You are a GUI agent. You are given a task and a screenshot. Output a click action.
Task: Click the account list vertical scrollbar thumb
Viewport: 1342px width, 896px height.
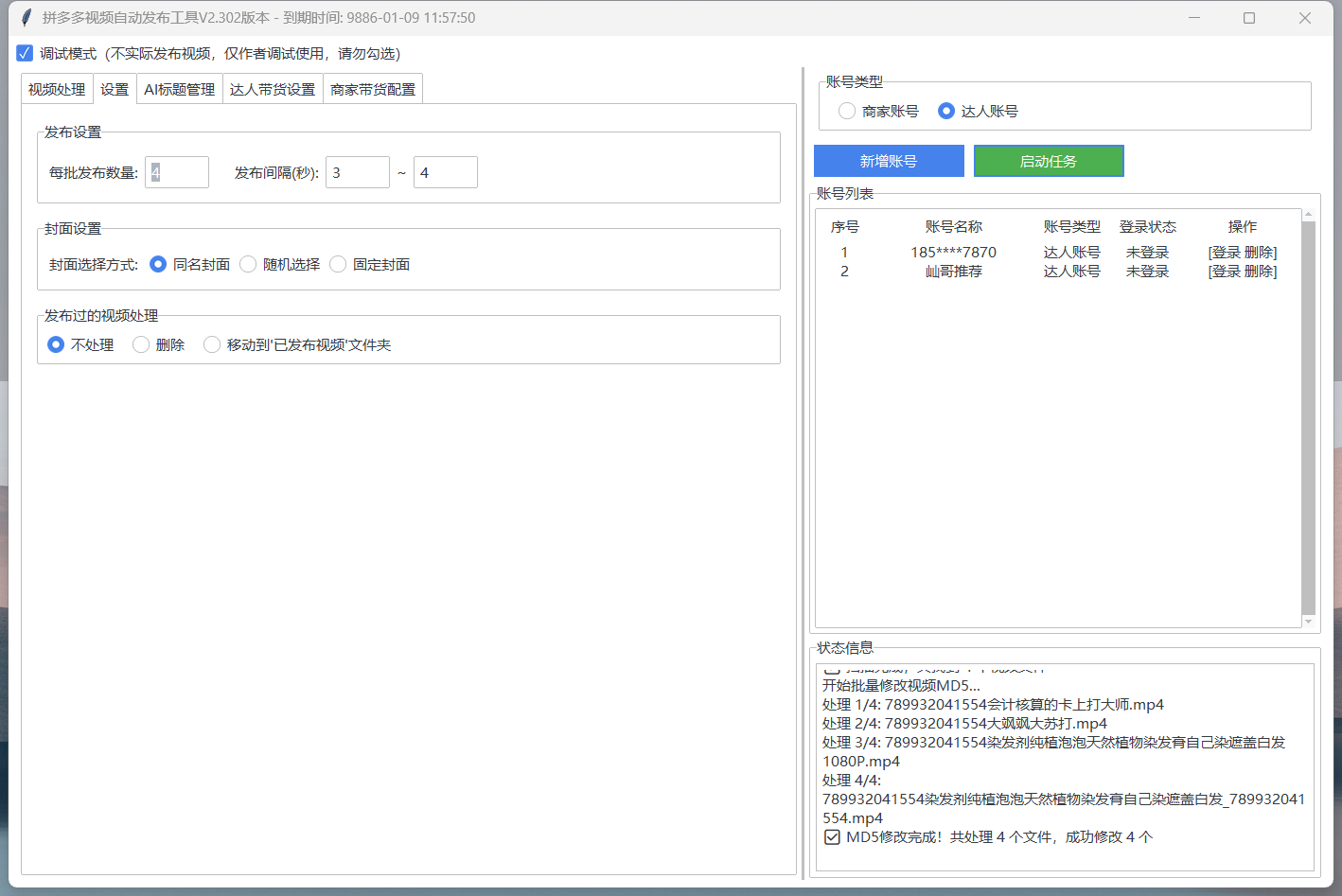[x=1309, y=418]
